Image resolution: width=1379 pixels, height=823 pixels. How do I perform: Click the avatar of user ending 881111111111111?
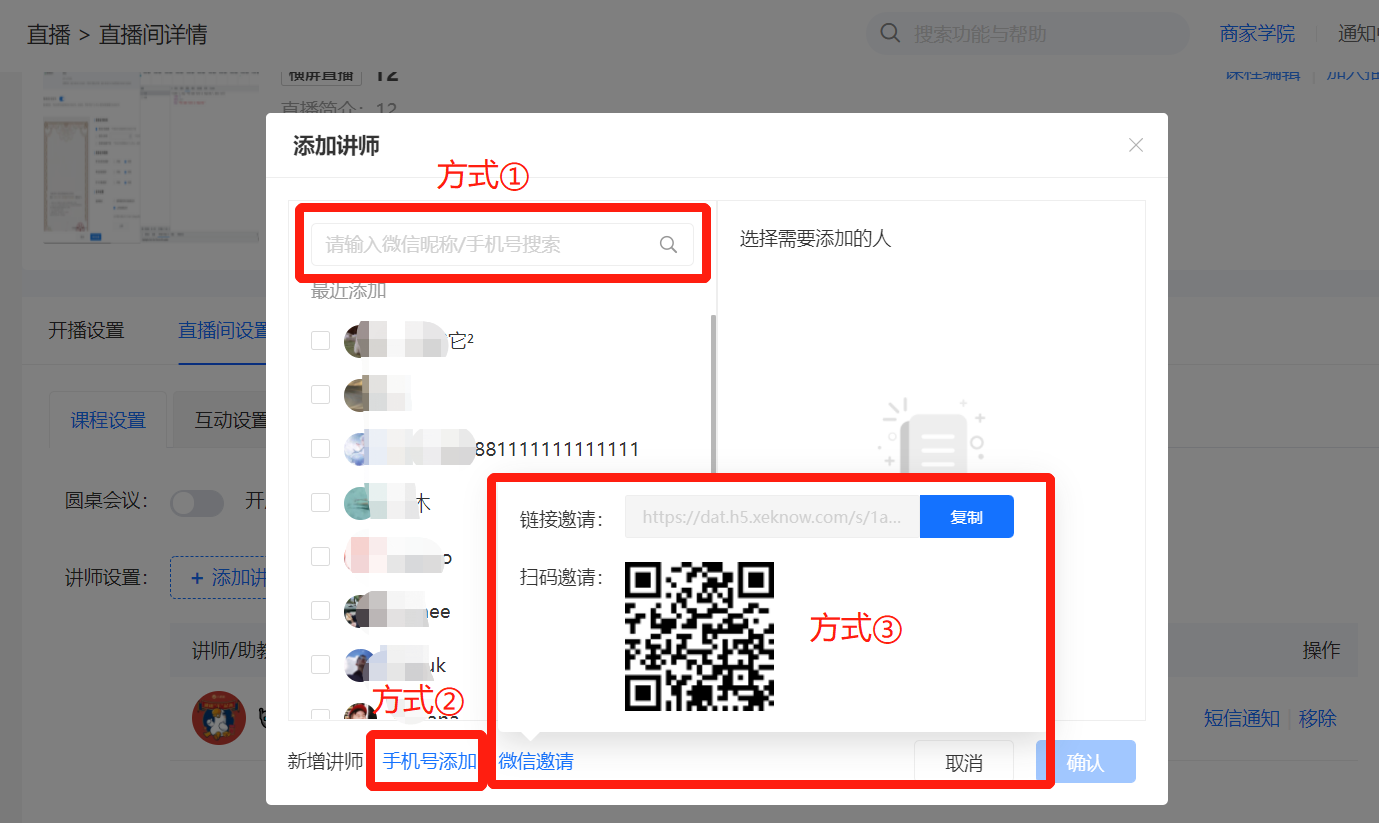(x=360, y=449)
